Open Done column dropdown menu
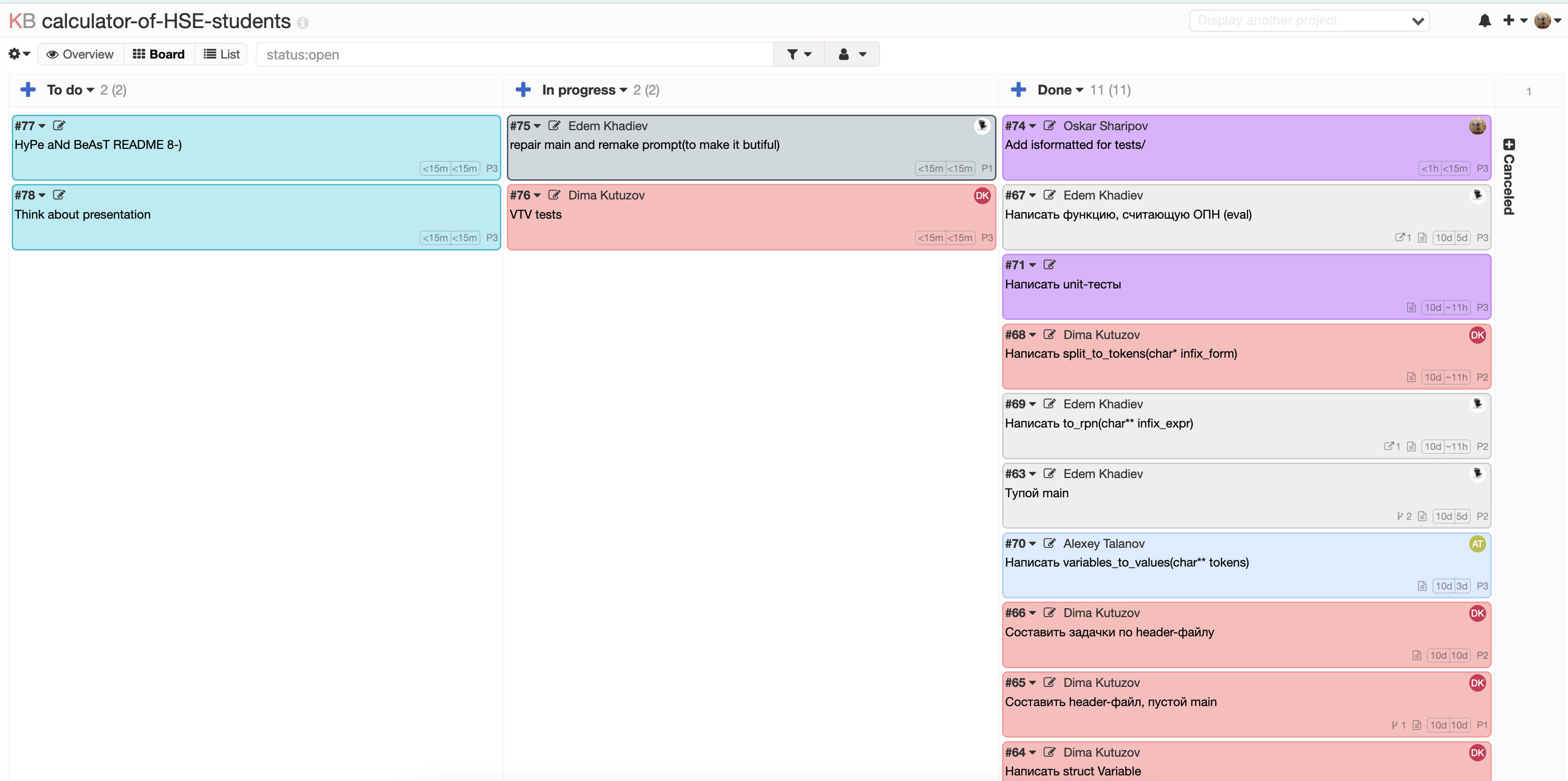Image resolution: width=1568 pixels, height=781 pixels. (1060, 90)
